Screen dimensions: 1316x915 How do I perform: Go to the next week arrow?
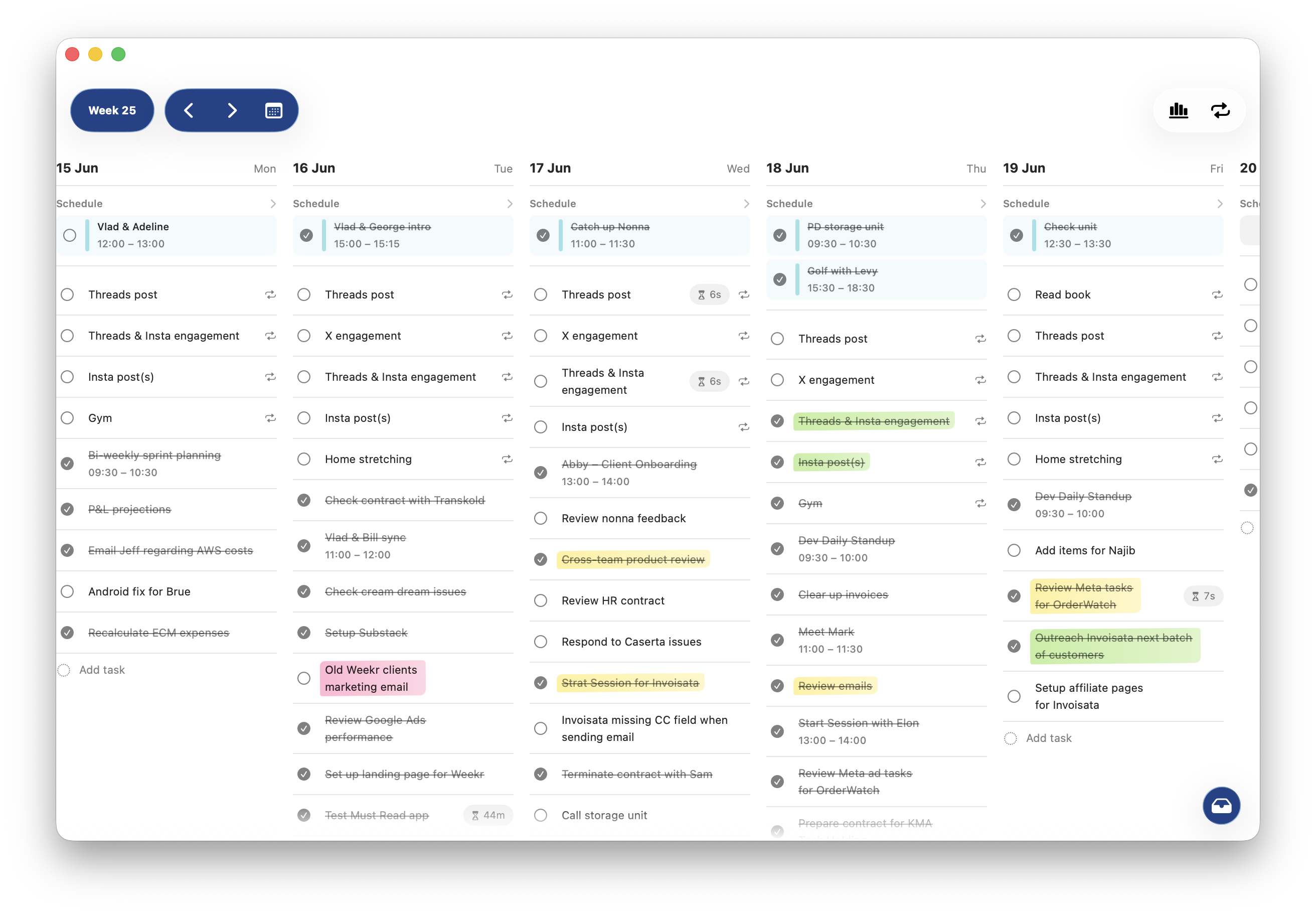[x=232, y=110]
